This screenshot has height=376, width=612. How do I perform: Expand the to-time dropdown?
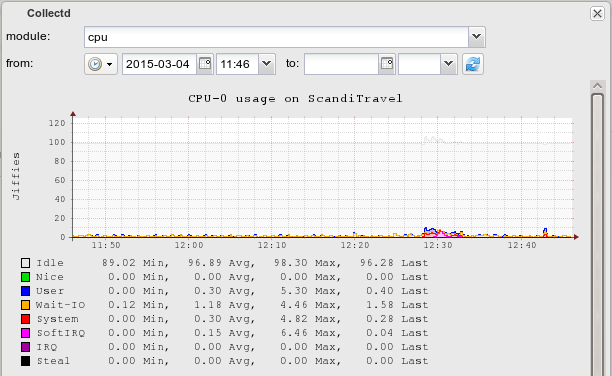pos(448,64)
